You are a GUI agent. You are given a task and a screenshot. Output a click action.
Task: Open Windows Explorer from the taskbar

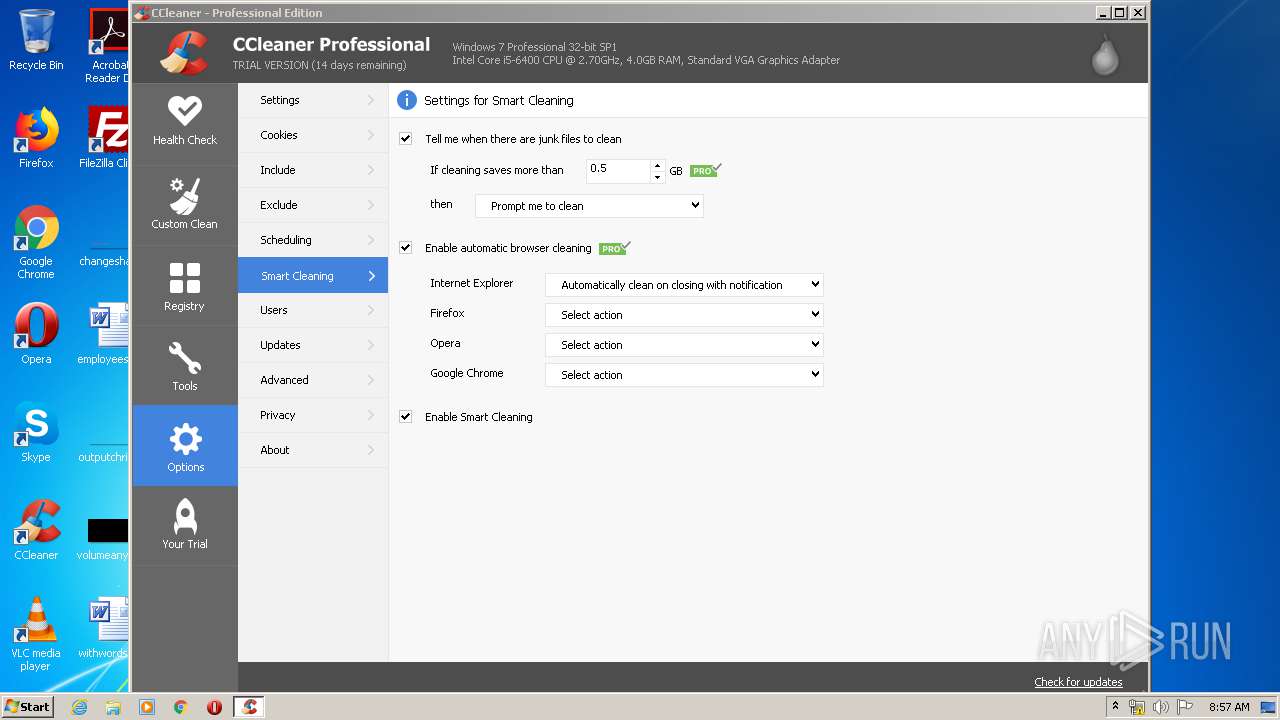(113, 707)
